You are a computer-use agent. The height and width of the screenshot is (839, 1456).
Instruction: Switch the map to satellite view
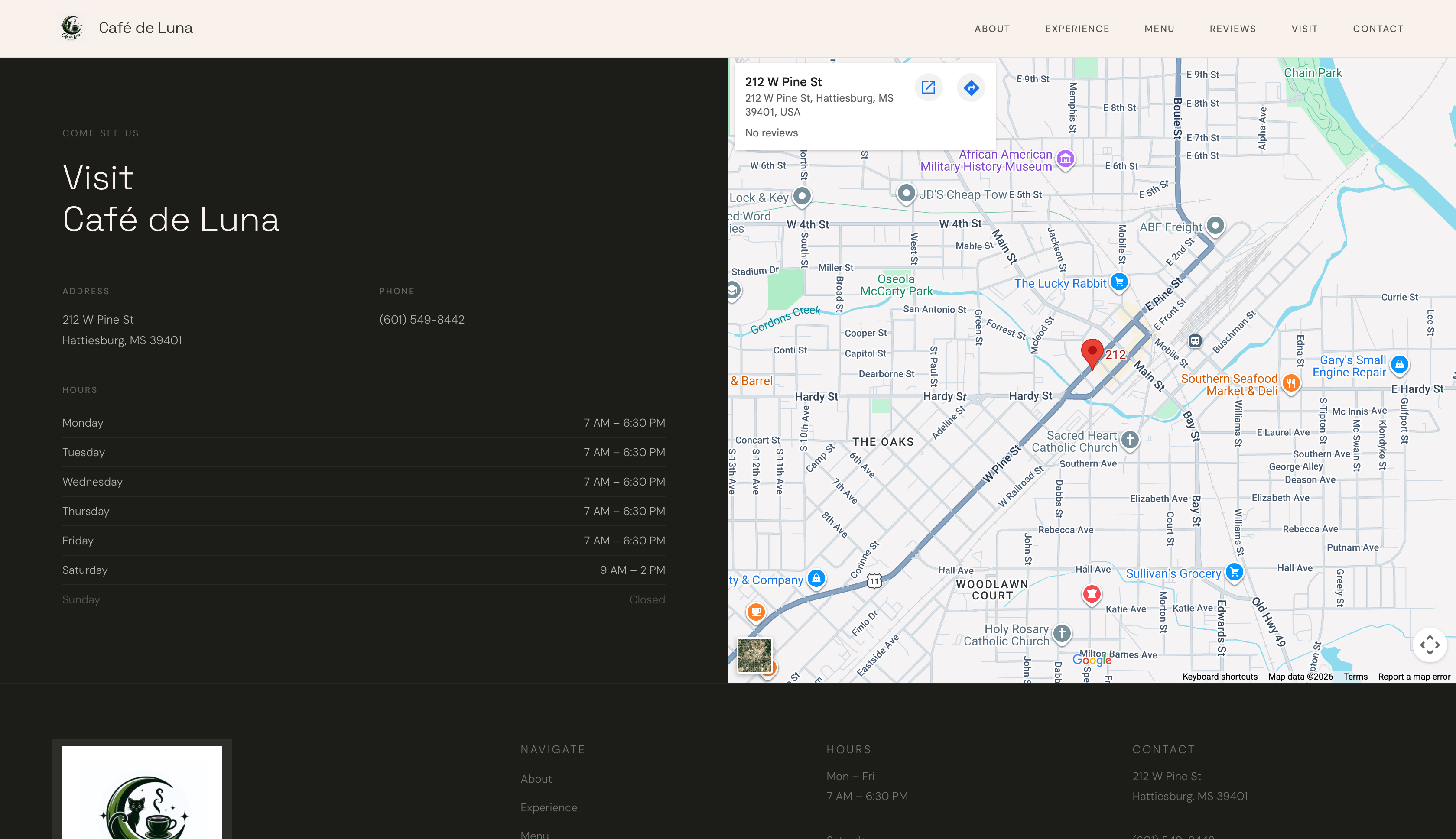click(756, 656)
